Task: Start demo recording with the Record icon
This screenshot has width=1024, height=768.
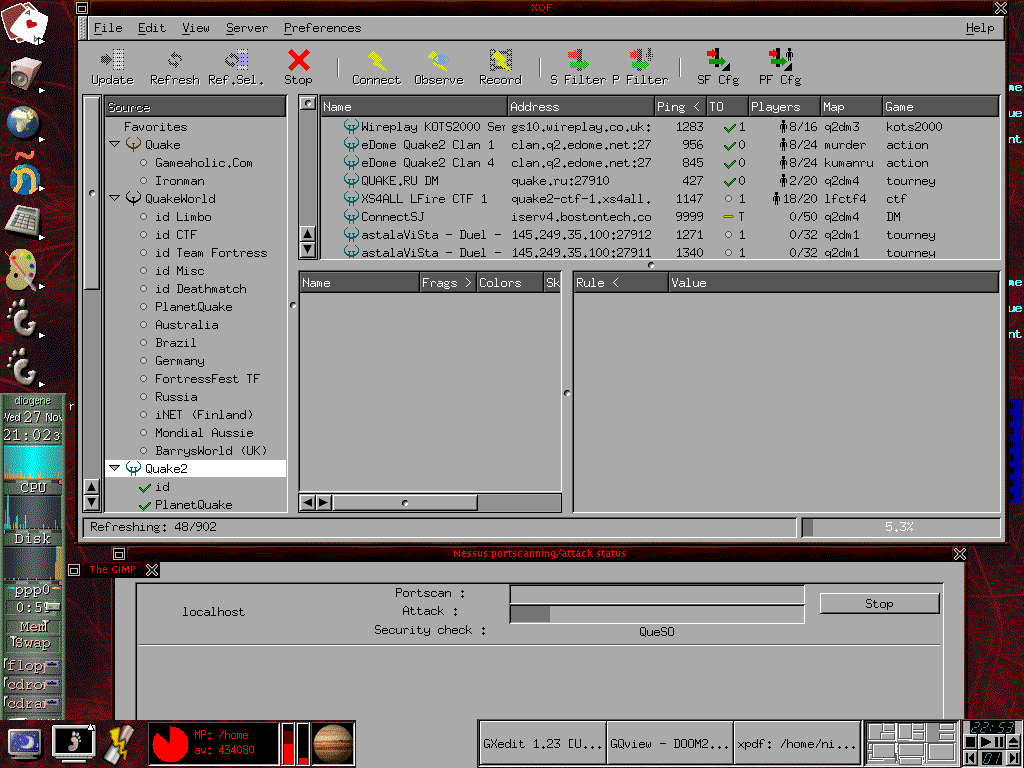Action: coord(500,61)
